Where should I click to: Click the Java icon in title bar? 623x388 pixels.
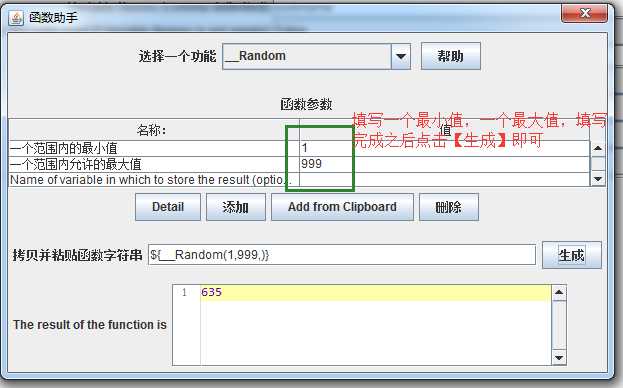point(16,18)
